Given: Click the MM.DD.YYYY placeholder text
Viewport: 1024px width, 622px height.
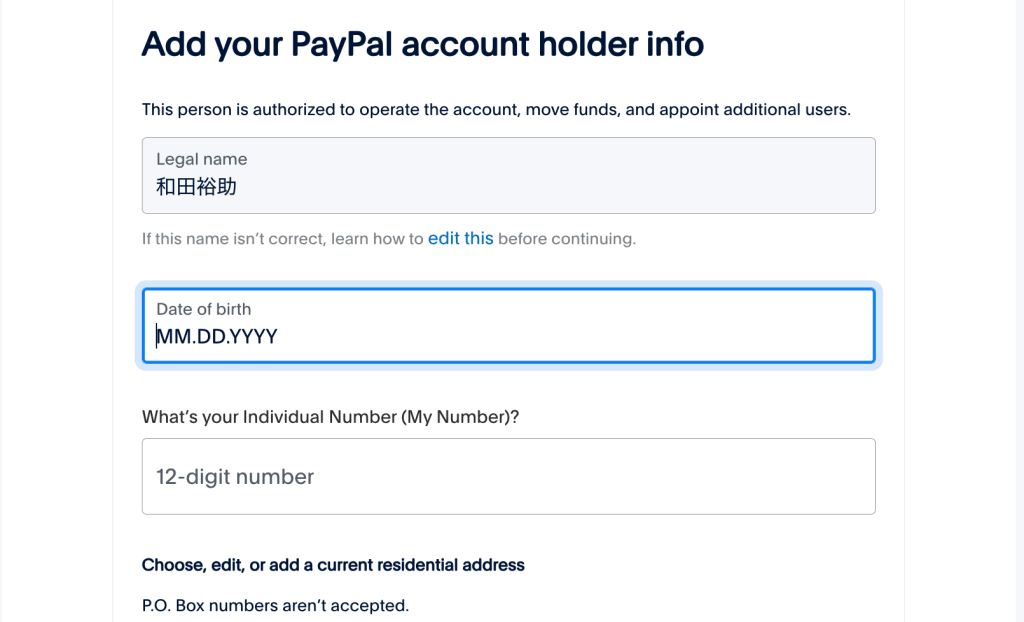Looking at the screenshot, I should click(217, 337).
